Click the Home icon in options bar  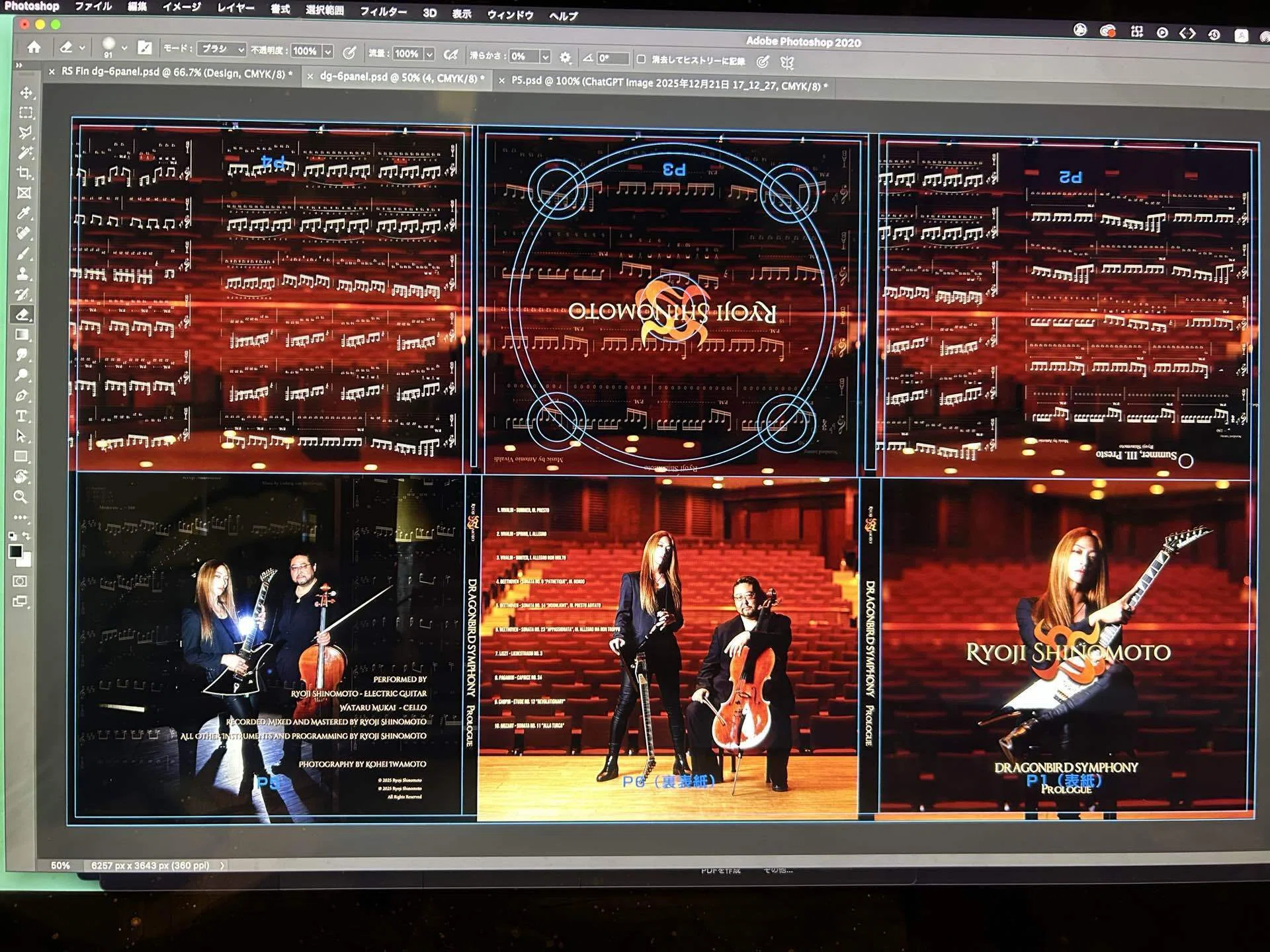[x=34, y=47]
